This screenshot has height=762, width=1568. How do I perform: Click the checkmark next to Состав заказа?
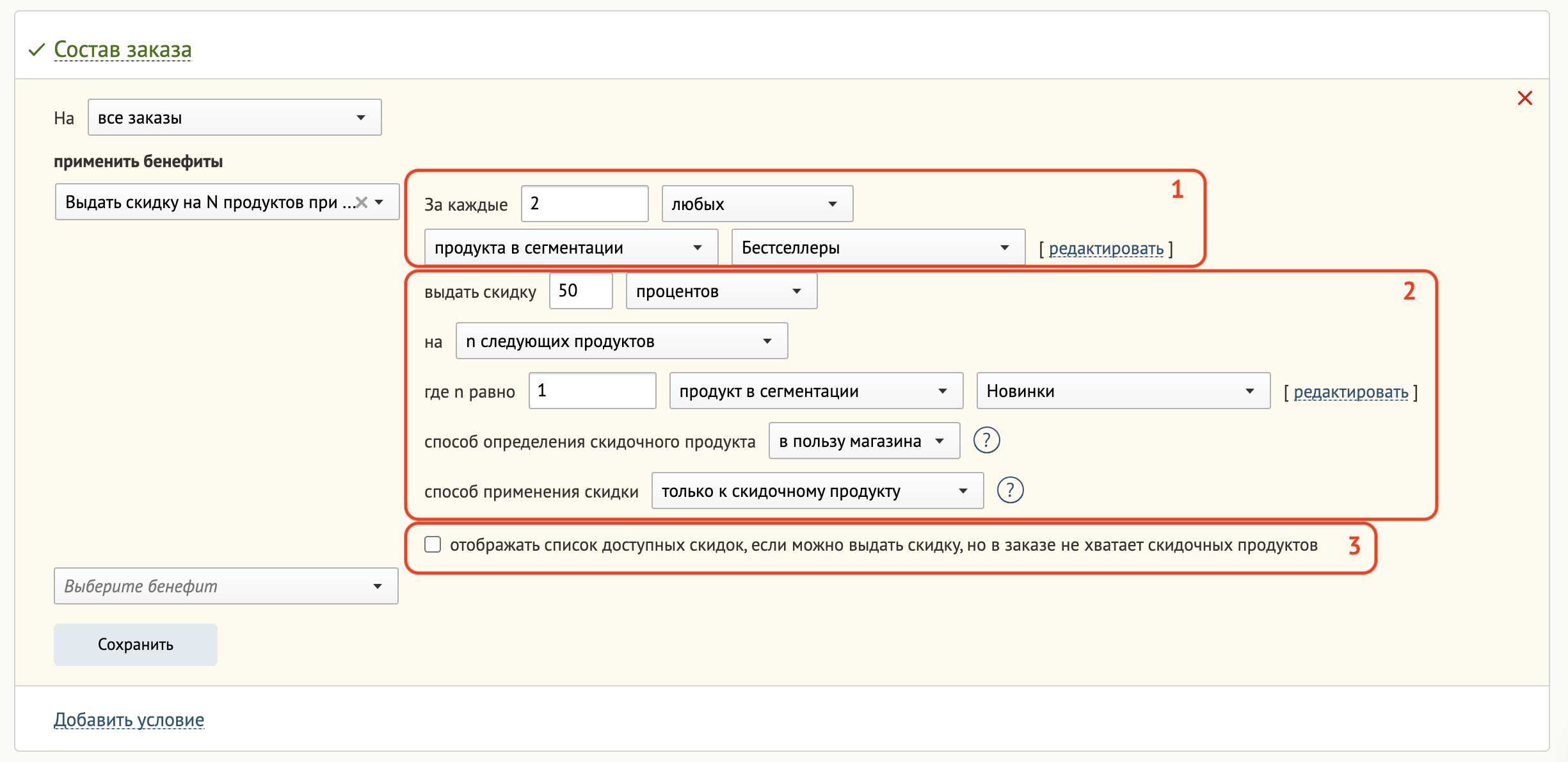[36, 49]
